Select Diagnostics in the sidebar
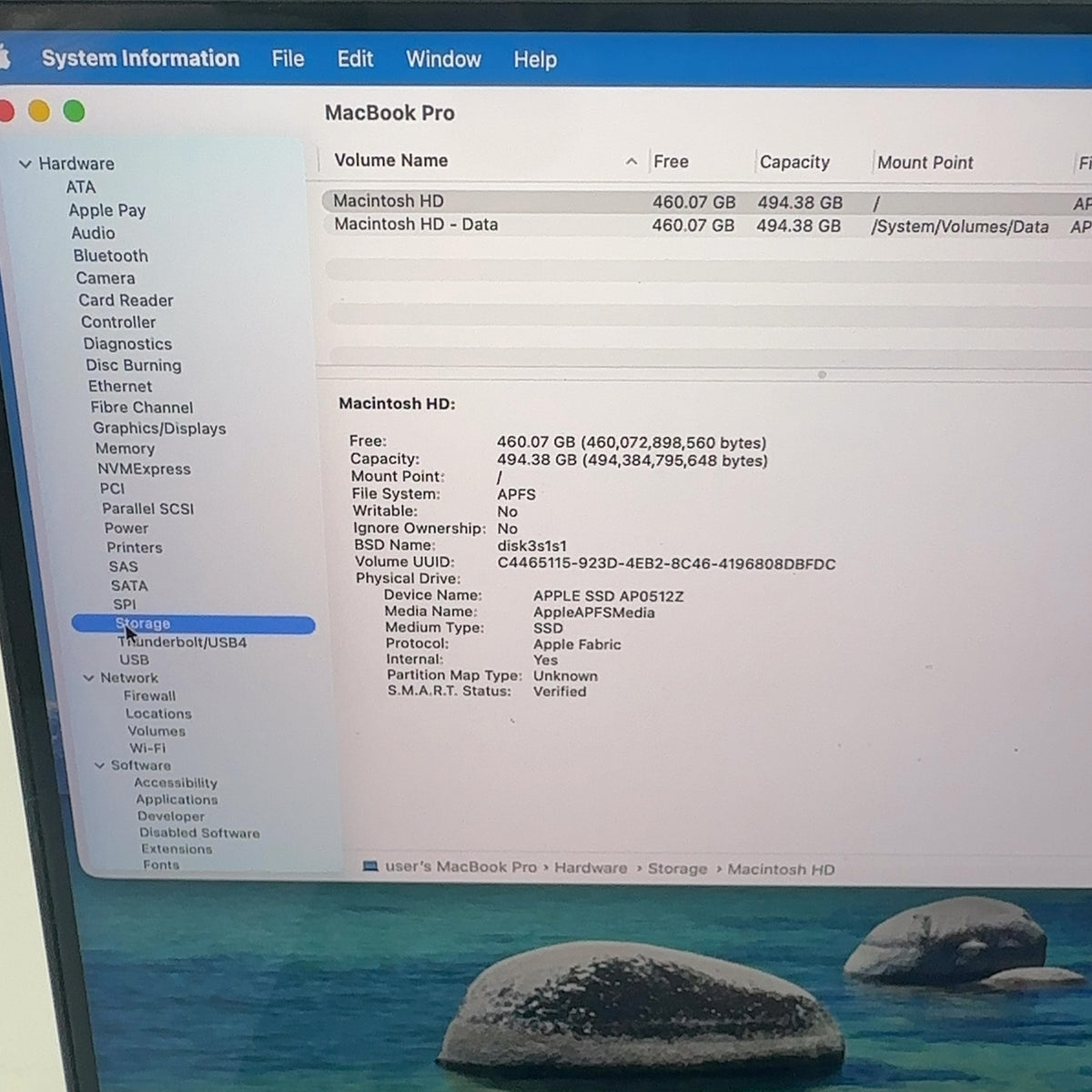The width and height of the screenshot is (1092, 1092). pyautogui.click(x=127, y=344)
